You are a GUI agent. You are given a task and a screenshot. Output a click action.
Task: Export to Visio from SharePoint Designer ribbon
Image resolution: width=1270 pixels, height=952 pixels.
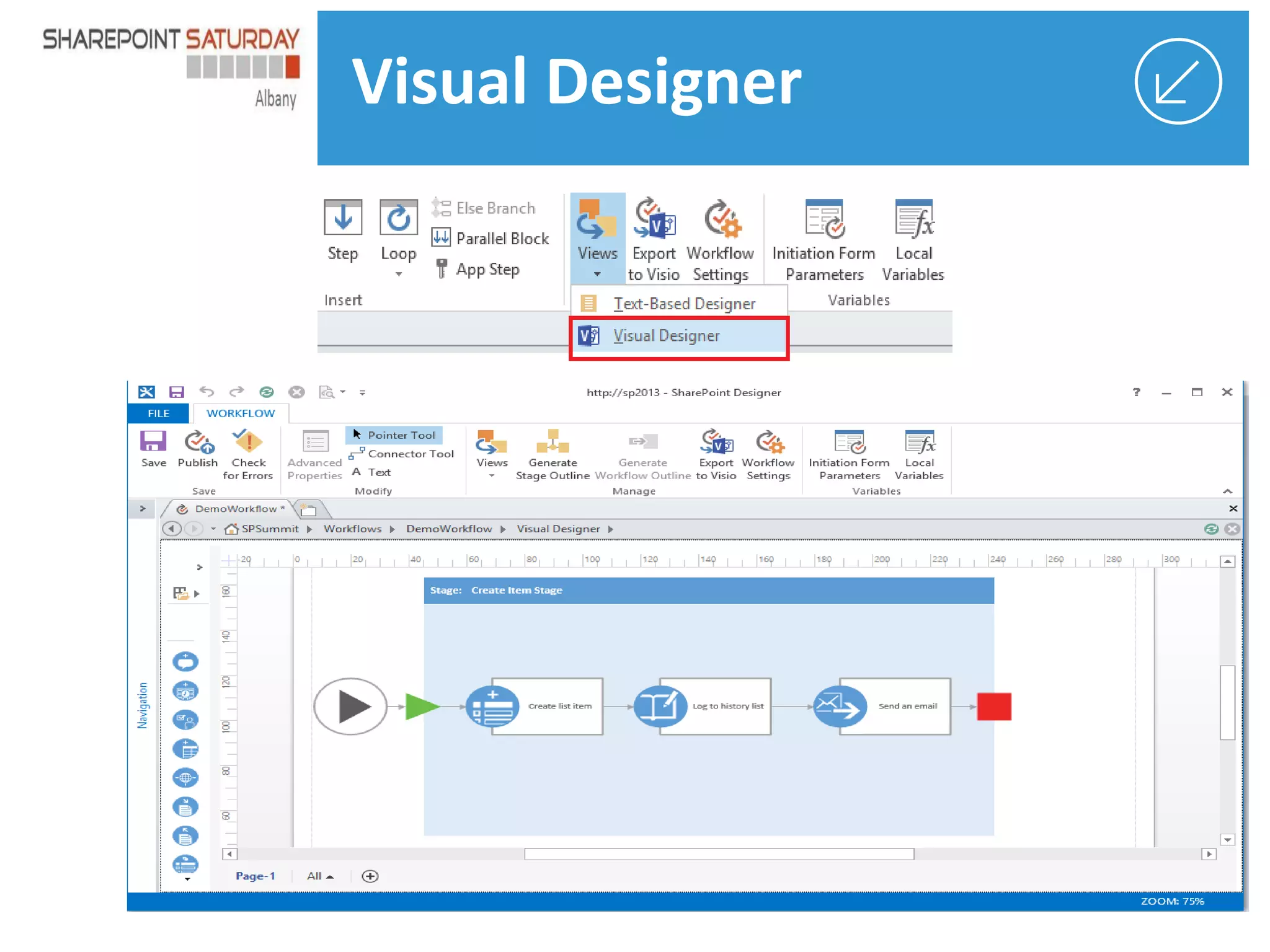[716, 456]
